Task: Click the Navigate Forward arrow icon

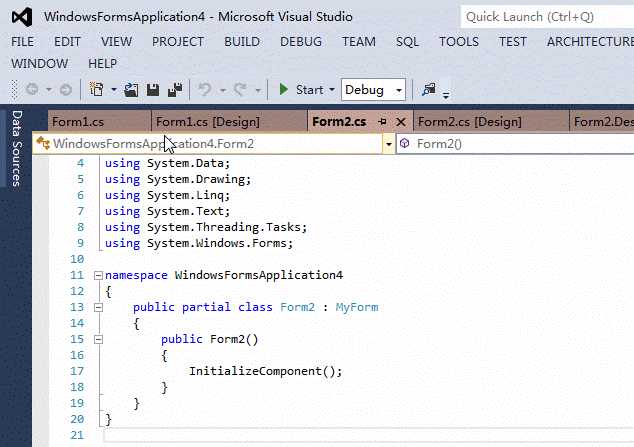Action: click(66, 89)
